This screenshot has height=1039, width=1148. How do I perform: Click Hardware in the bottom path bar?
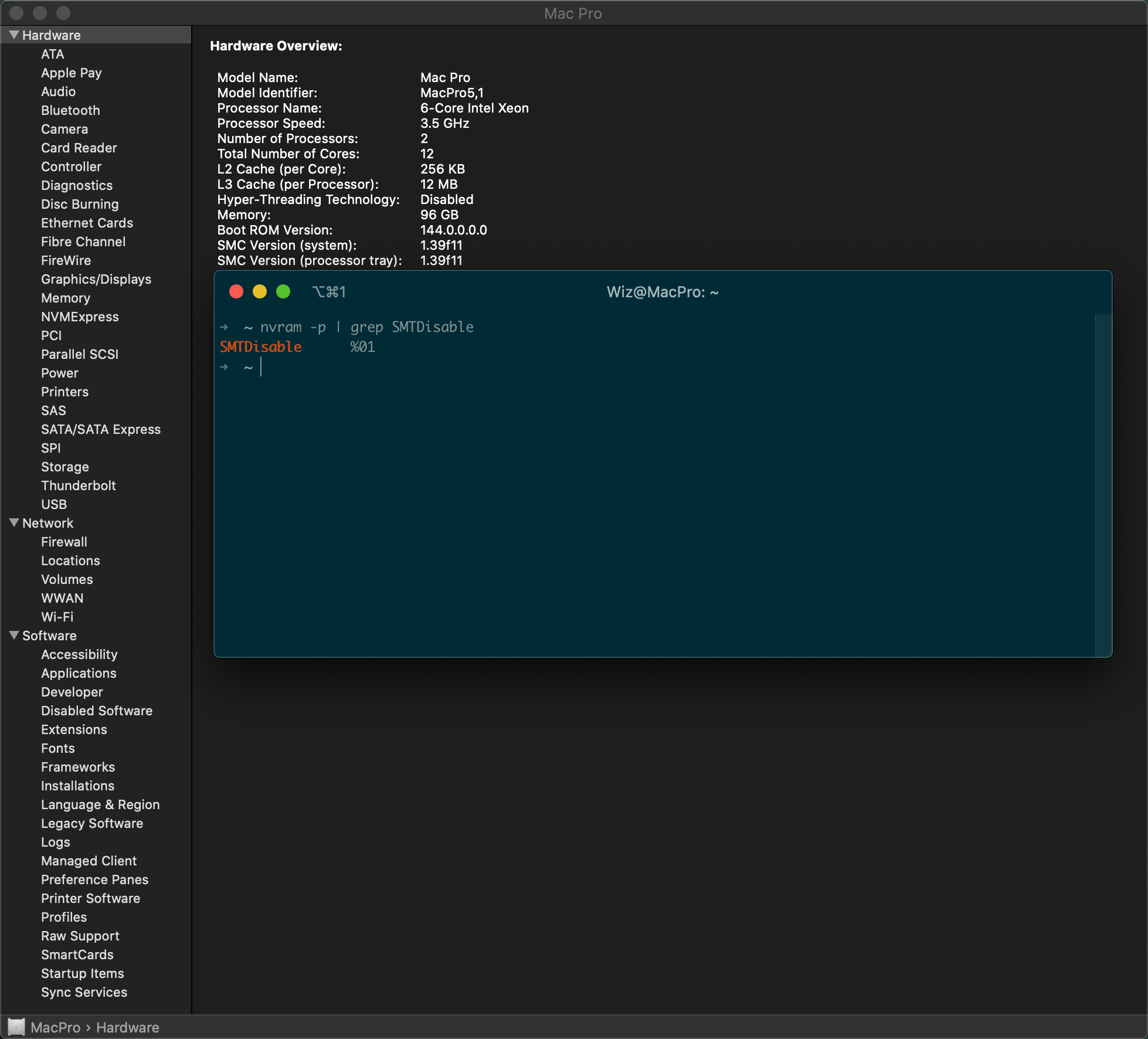point(128,1027)
